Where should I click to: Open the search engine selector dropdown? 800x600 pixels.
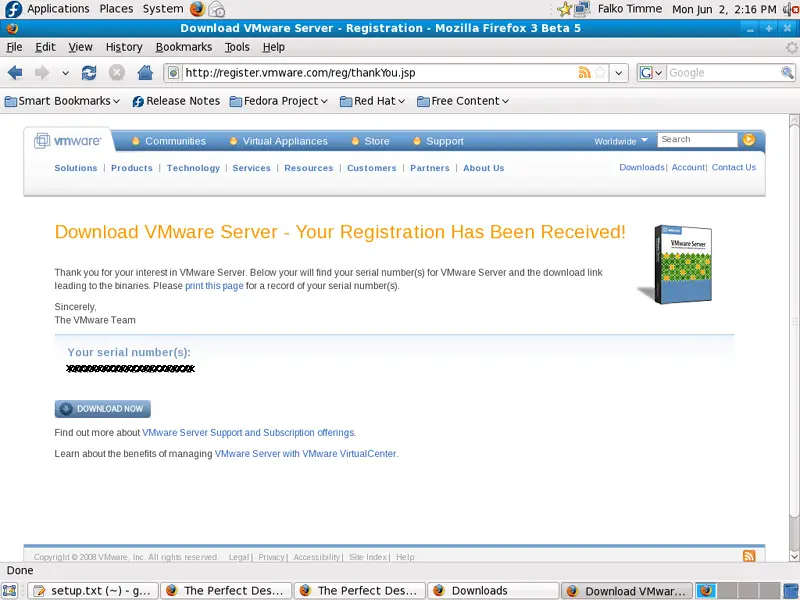click(652, 73)
